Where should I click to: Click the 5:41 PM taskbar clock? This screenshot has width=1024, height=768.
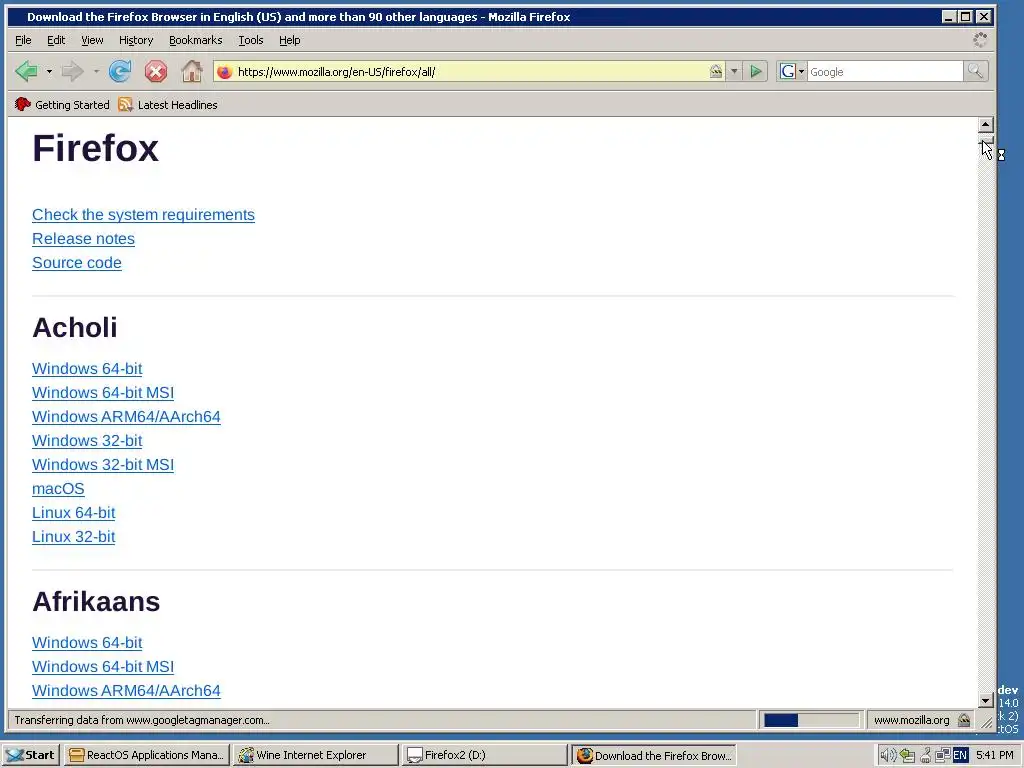coord(995,755)
